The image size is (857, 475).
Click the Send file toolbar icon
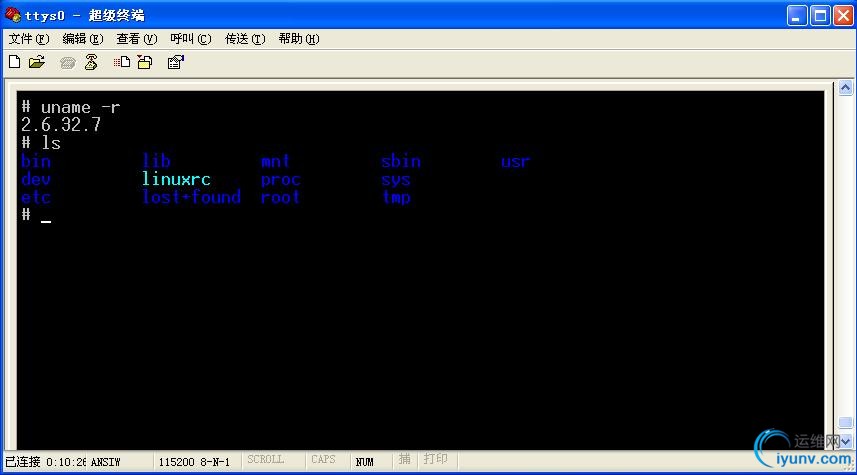pos(122,62)
